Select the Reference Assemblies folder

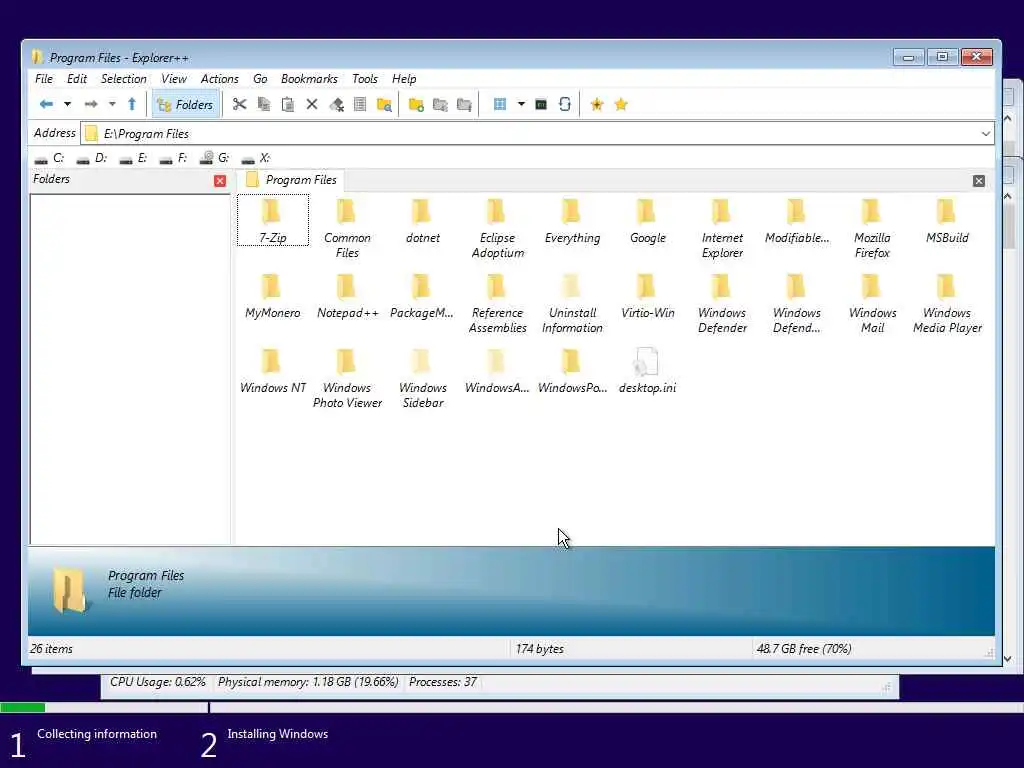tap(498, 304)
